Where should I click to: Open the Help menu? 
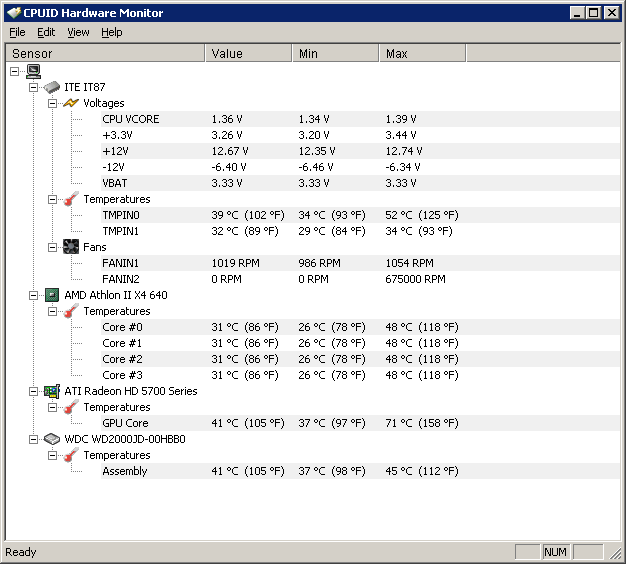[111, 32]
